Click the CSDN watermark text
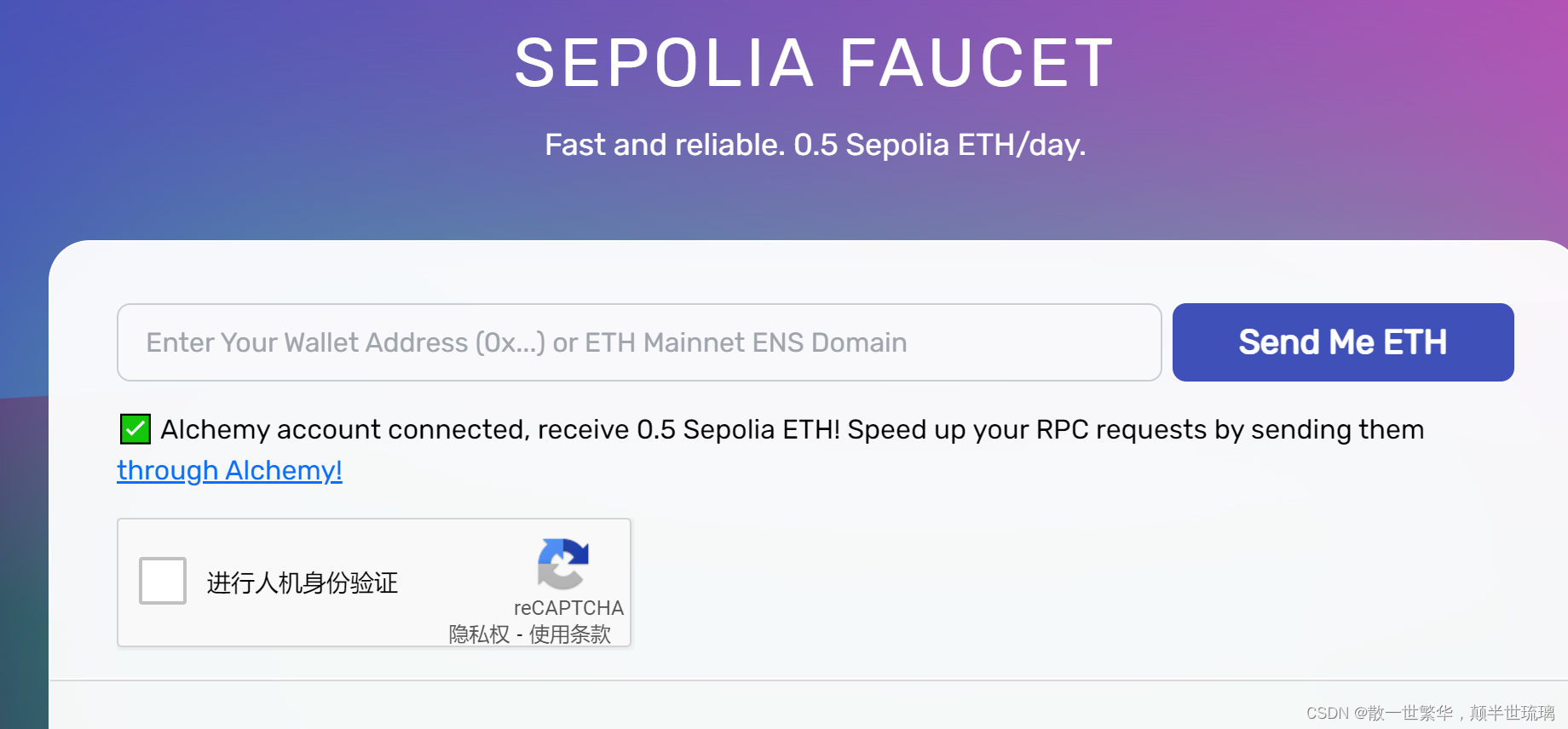 click(x=1431, y=713)
